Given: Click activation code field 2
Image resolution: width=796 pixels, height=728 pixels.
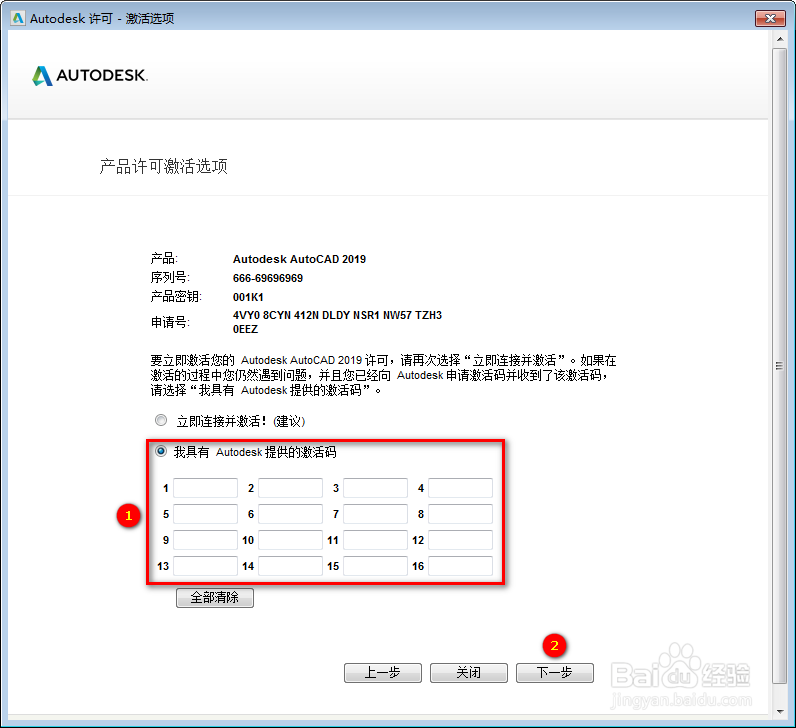Looking at the screenshot, I should point(290,488).
